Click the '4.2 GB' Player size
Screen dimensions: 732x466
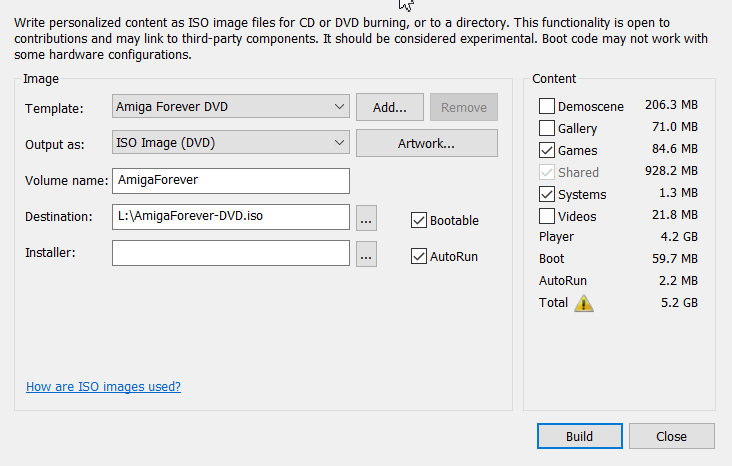(679, 237)
